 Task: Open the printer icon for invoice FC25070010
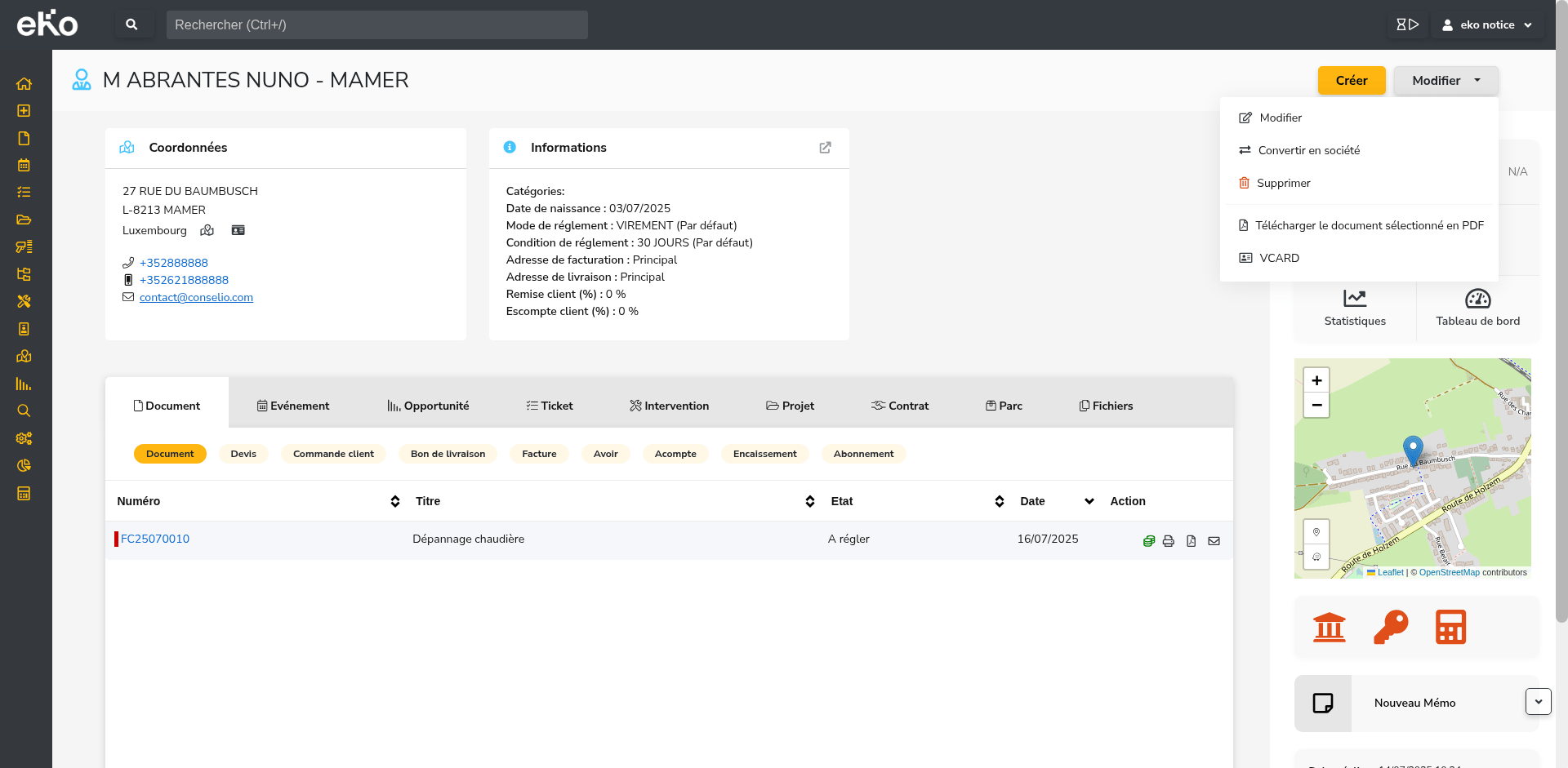pyautogui.click(x=1169, y=540)
